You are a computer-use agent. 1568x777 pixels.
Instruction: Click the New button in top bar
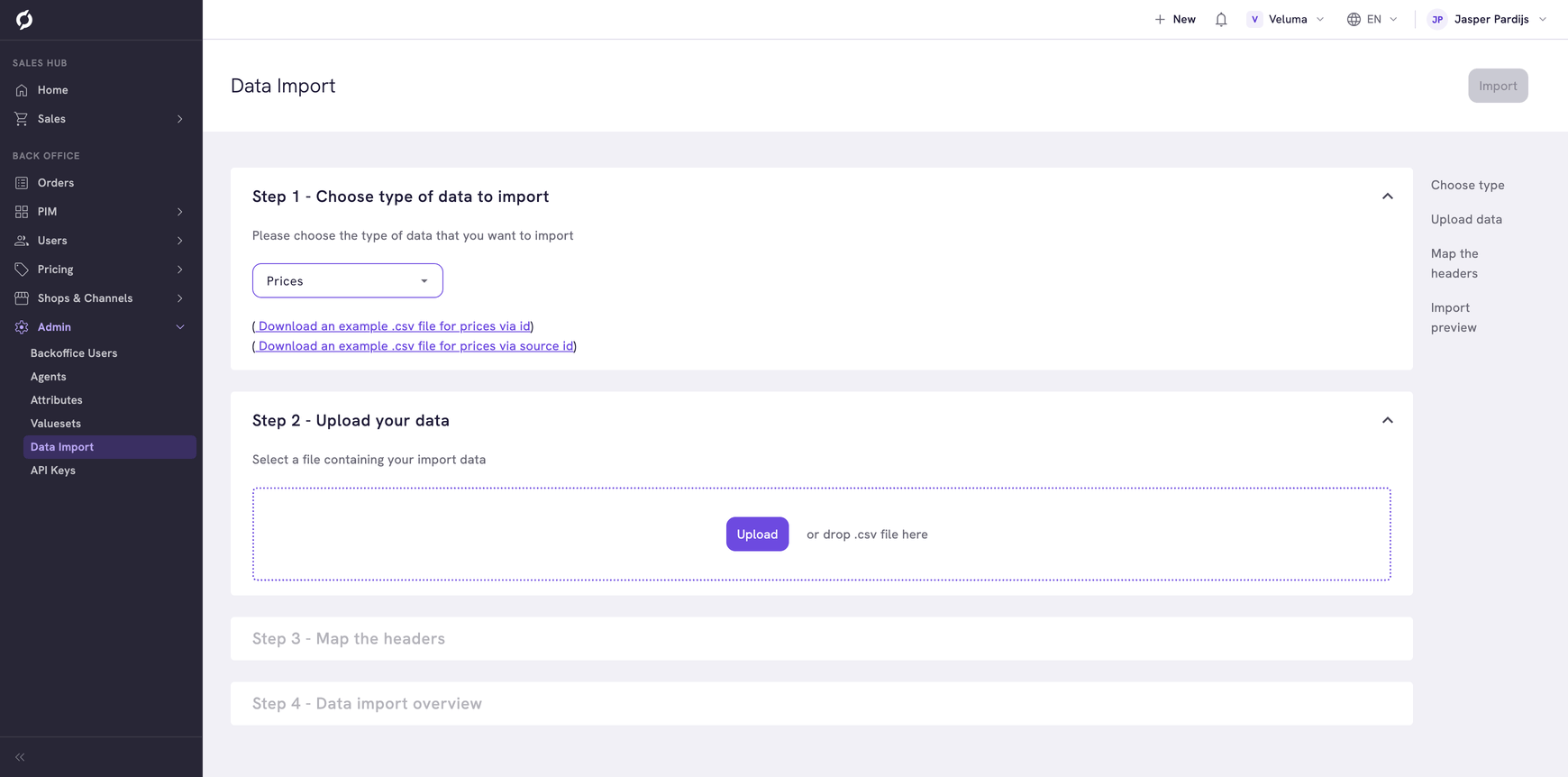[1175, 19]
